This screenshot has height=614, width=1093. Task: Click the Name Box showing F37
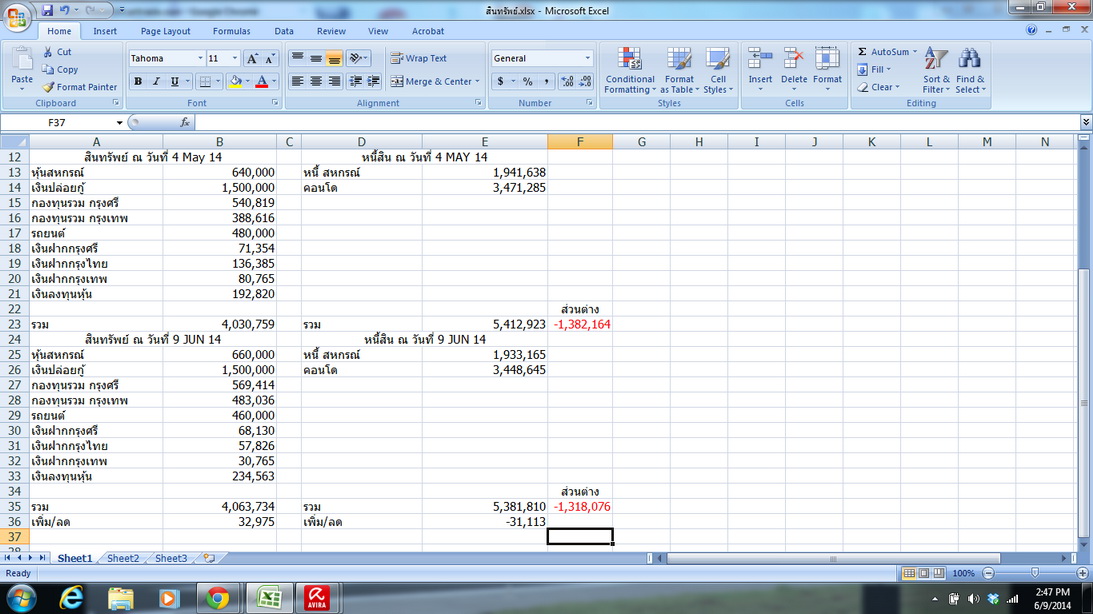(63, 123)
